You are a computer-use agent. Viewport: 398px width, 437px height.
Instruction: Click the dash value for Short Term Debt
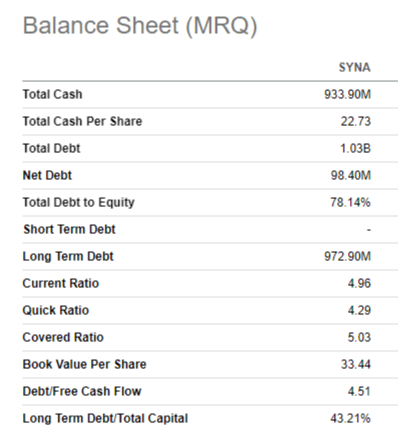369,230
